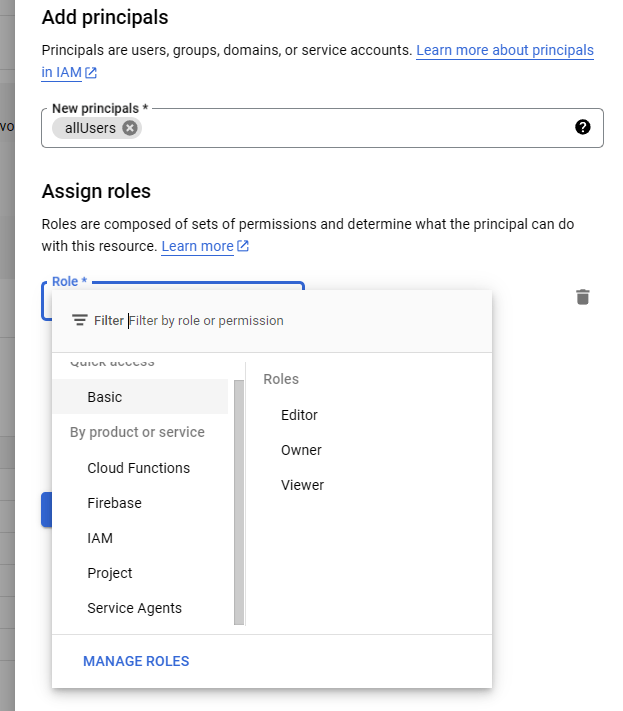The image size is (623, 711).
Task: Choose the Cloud Functions category
Action: [138, 468]
